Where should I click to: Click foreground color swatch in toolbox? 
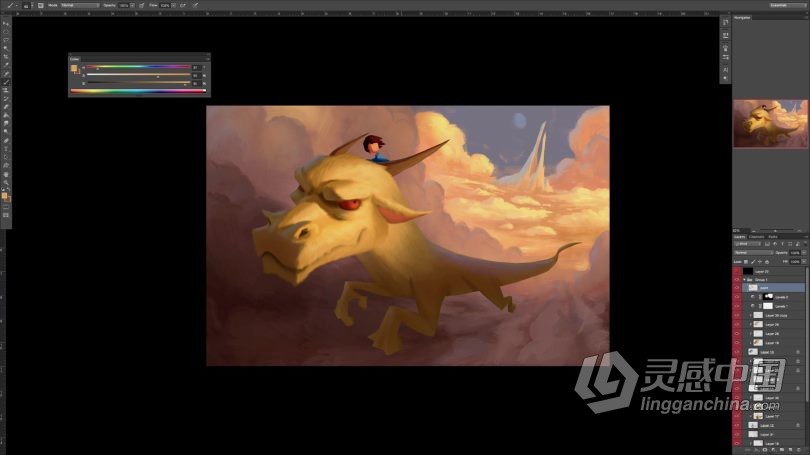pos(4,196)
